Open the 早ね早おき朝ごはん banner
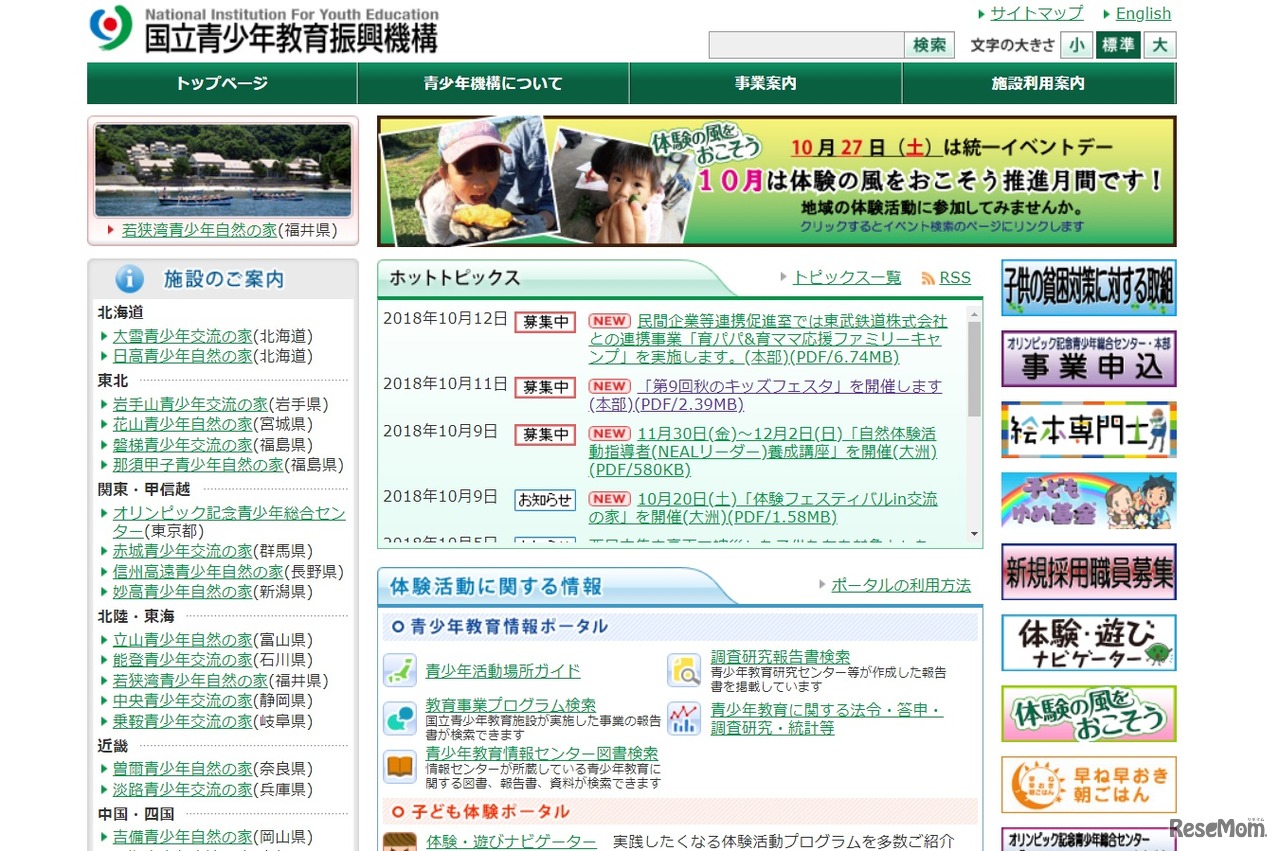The height and width of the screenshot is (851, 1280). click(x=1088, y=784)
